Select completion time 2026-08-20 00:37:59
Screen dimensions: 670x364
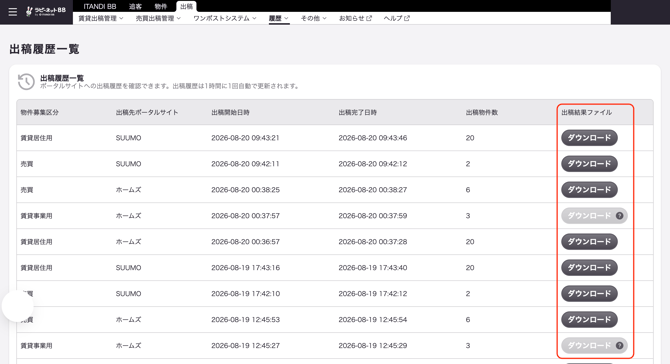pos(373,216)
